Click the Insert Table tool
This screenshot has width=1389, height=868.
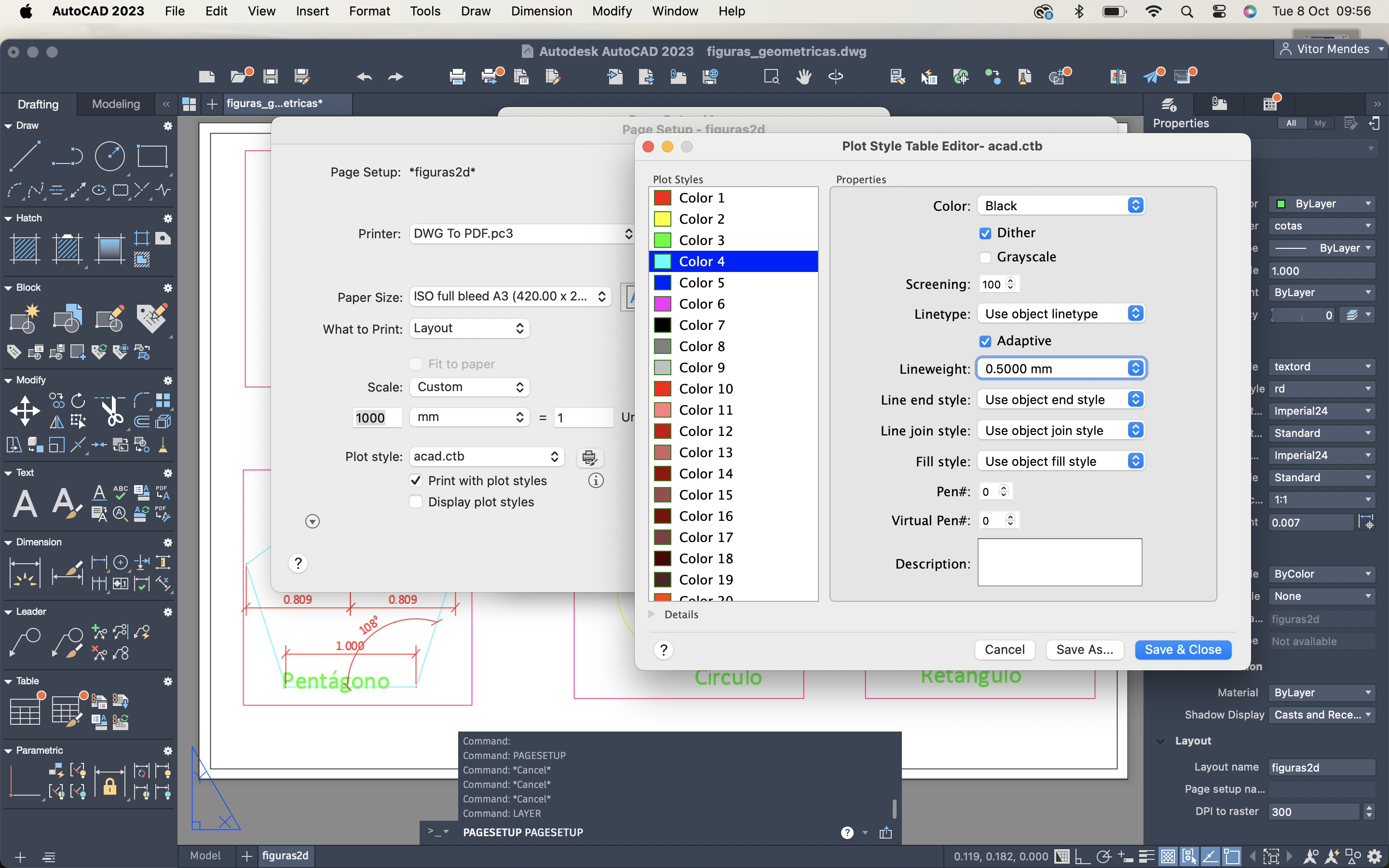tap(25, 712)
